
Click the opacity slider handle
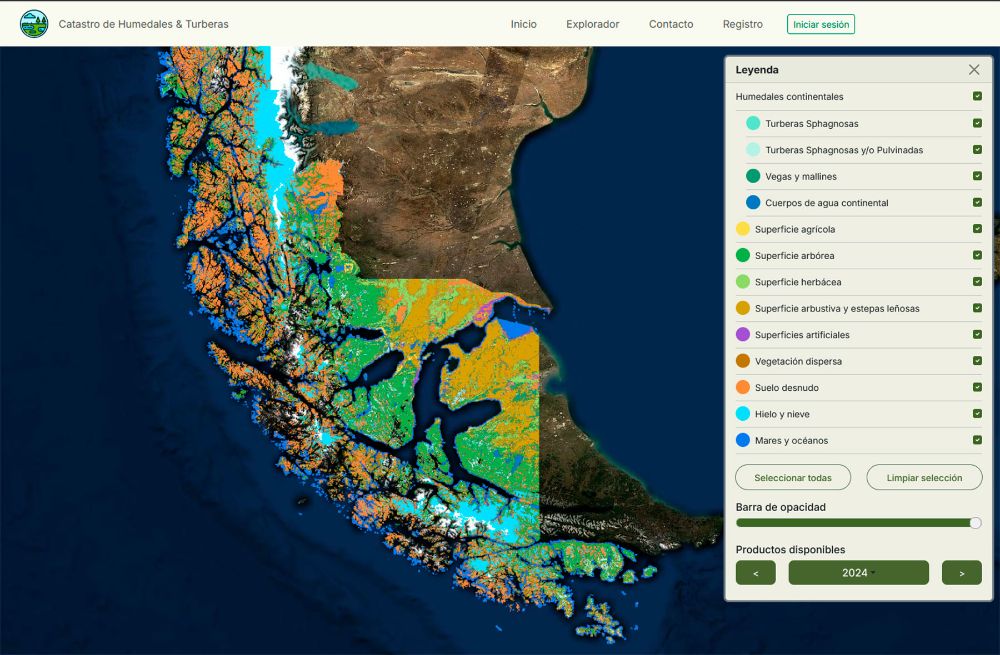point(976,523)
